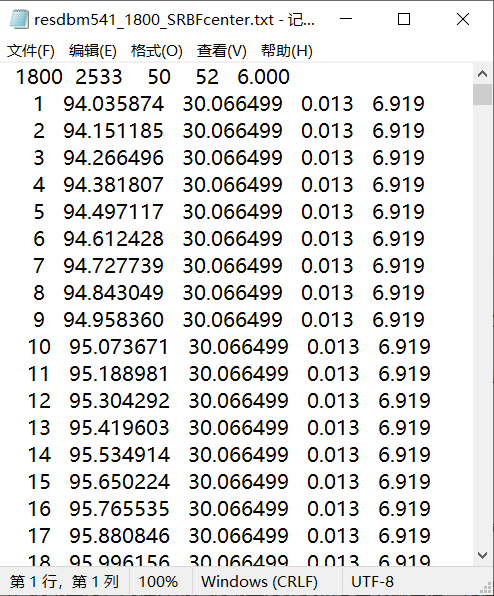This screenshot has height=596, width=494.
Task: Click value 95.650224 in row 15
Action: pyautogui.click(x=119, y=482)
